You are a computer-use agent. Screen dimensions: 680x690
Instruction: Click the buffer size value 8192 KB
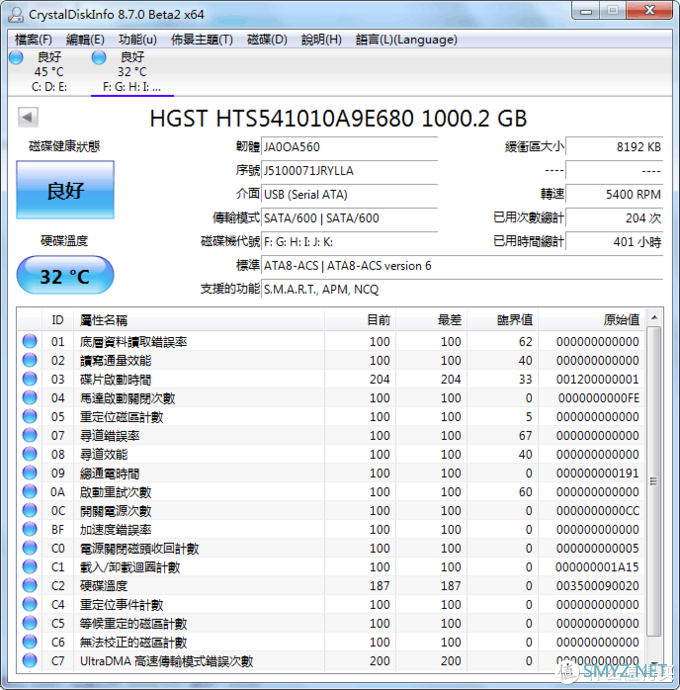click(x=614, y=147)
